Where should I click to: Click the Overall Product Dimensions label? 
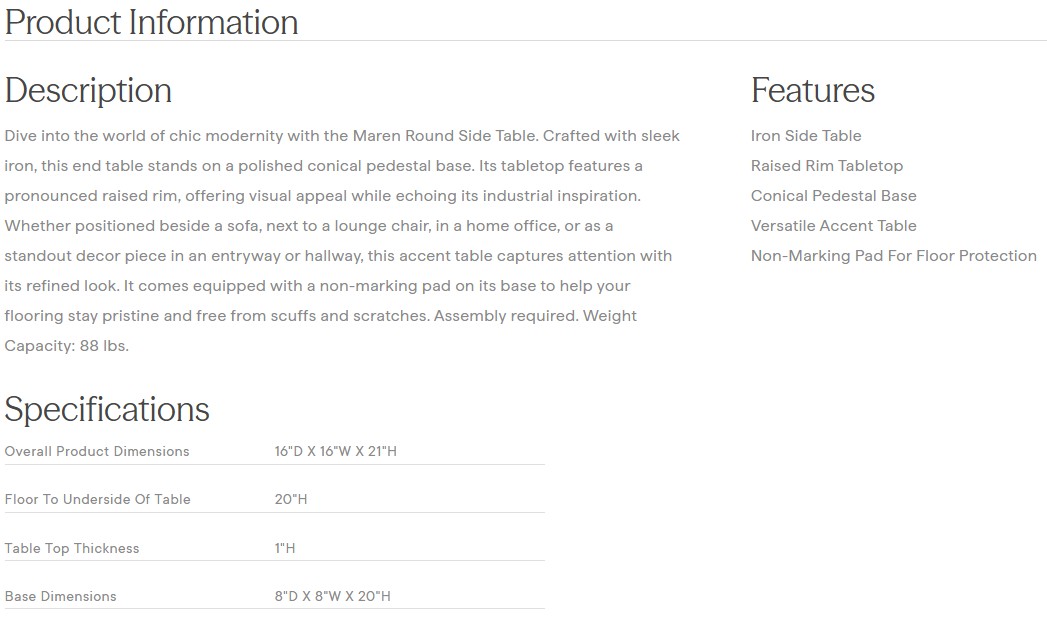tap(97, 451)
